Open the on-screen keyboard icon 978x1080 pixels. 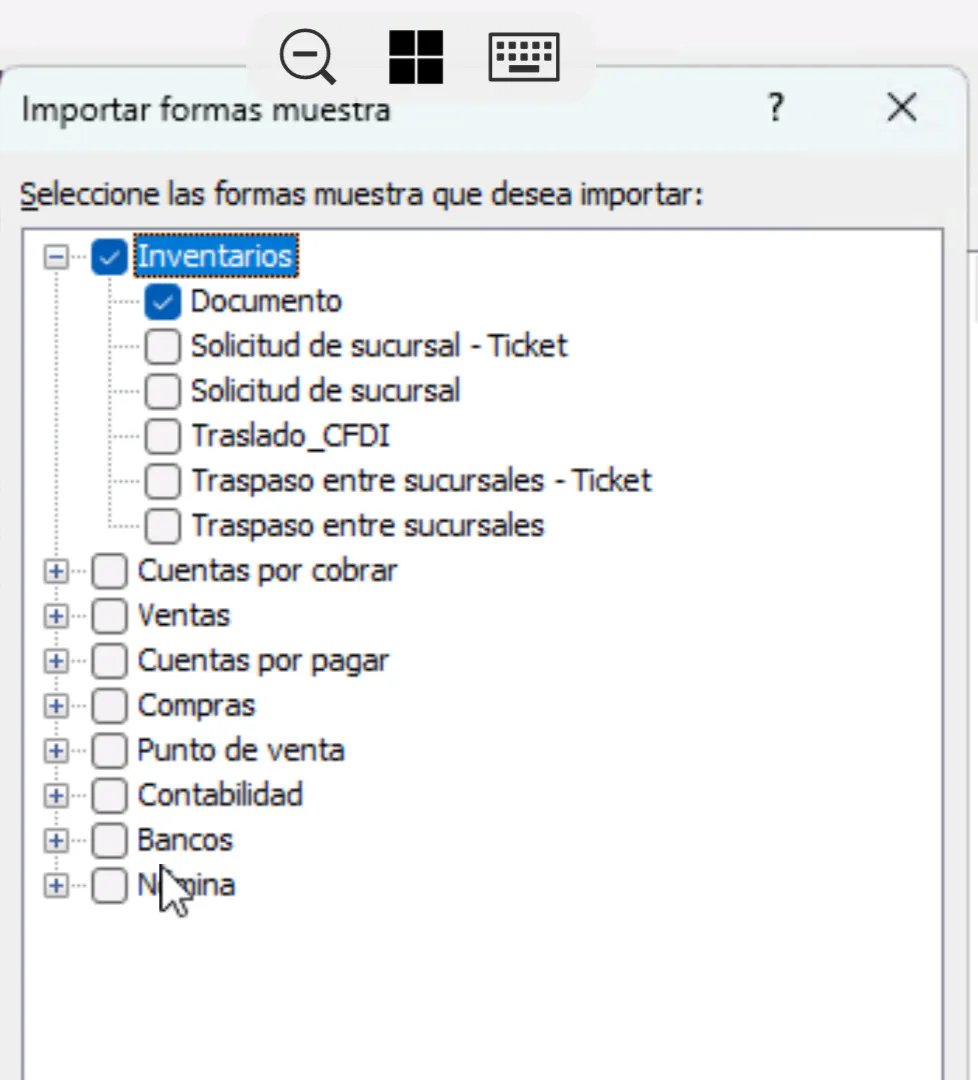pyautogui.click(x=524, y=56)
